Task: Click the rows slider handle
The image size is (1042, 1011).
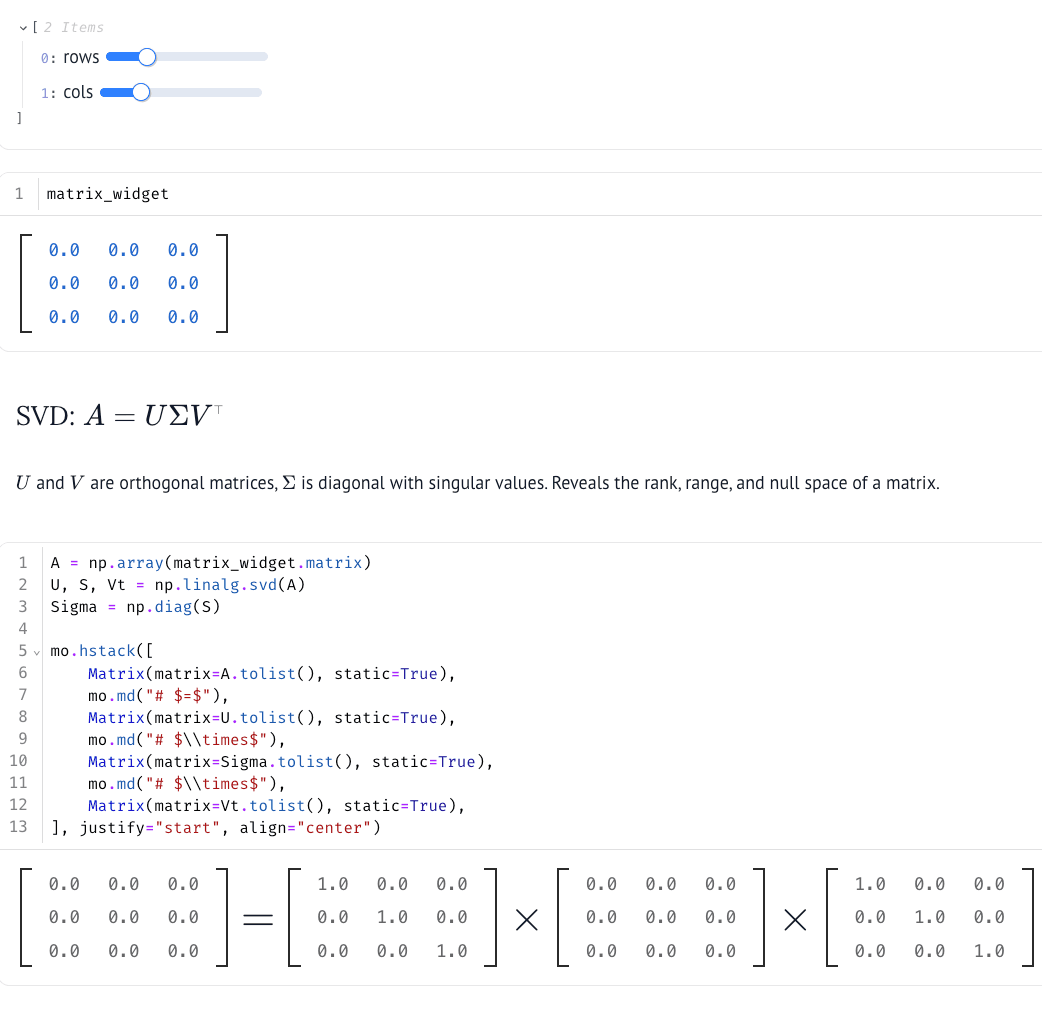Action: [x=146, y=57]
